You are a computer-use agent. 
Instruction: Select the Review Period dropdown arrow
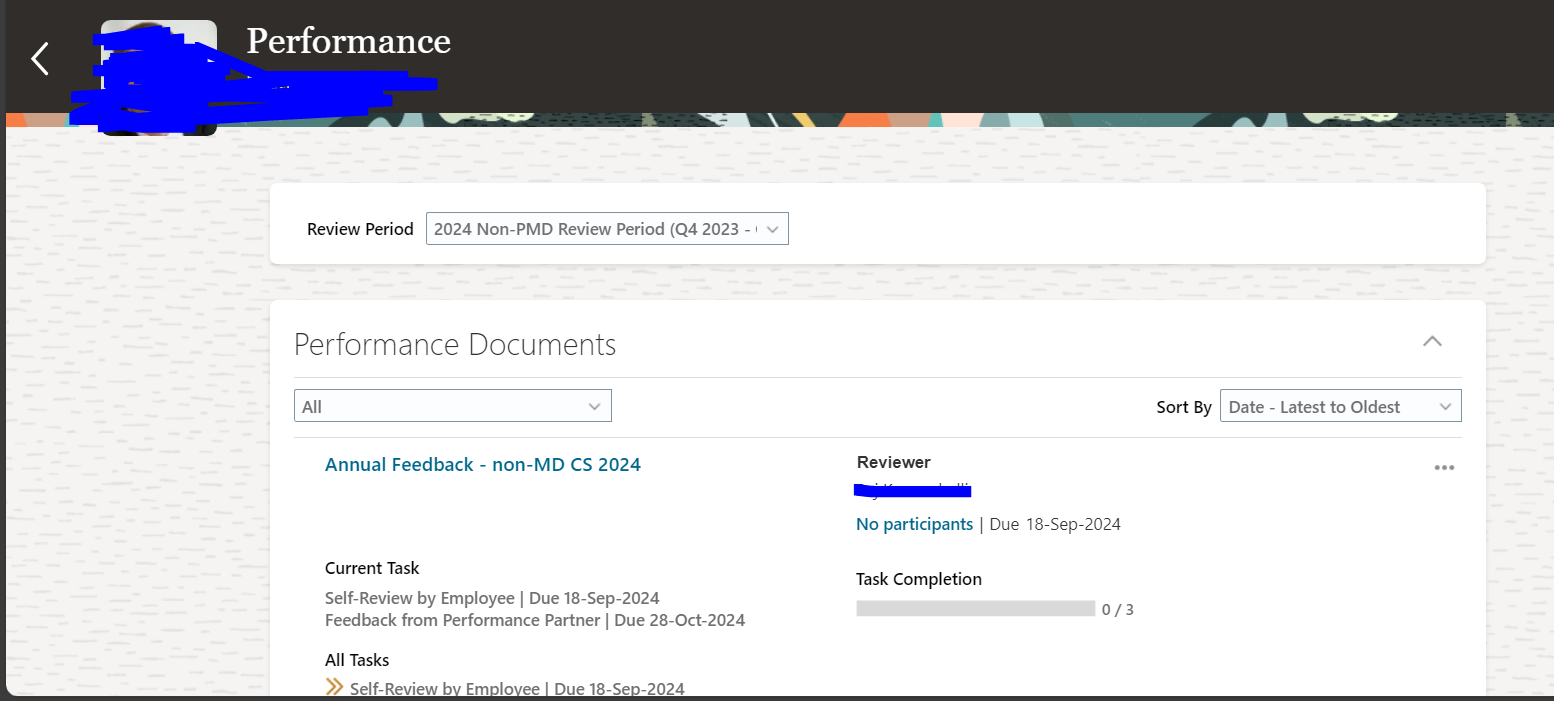point(772,228)
